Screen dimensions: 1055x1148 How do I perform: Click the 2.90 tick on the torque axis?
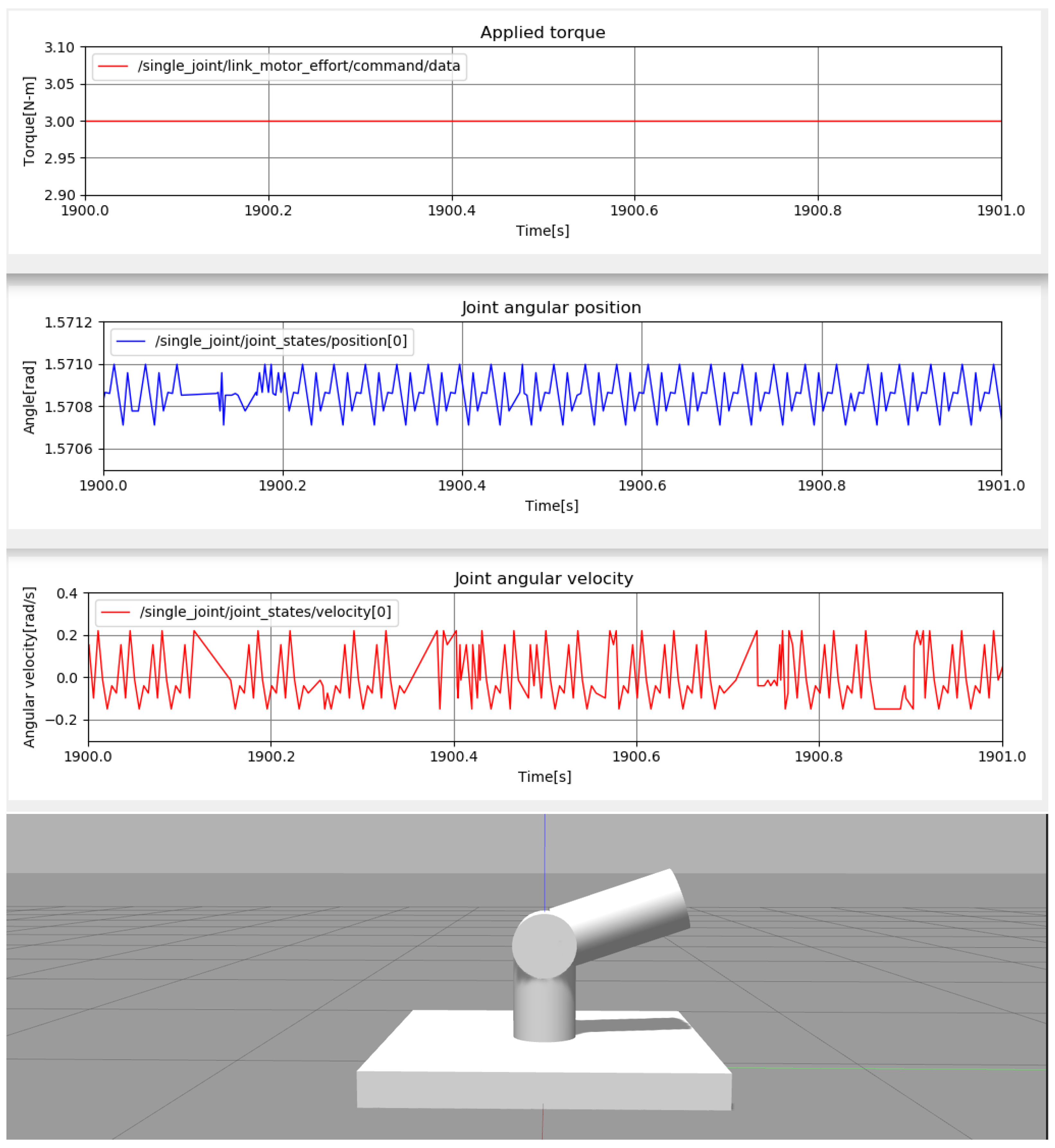59,195
